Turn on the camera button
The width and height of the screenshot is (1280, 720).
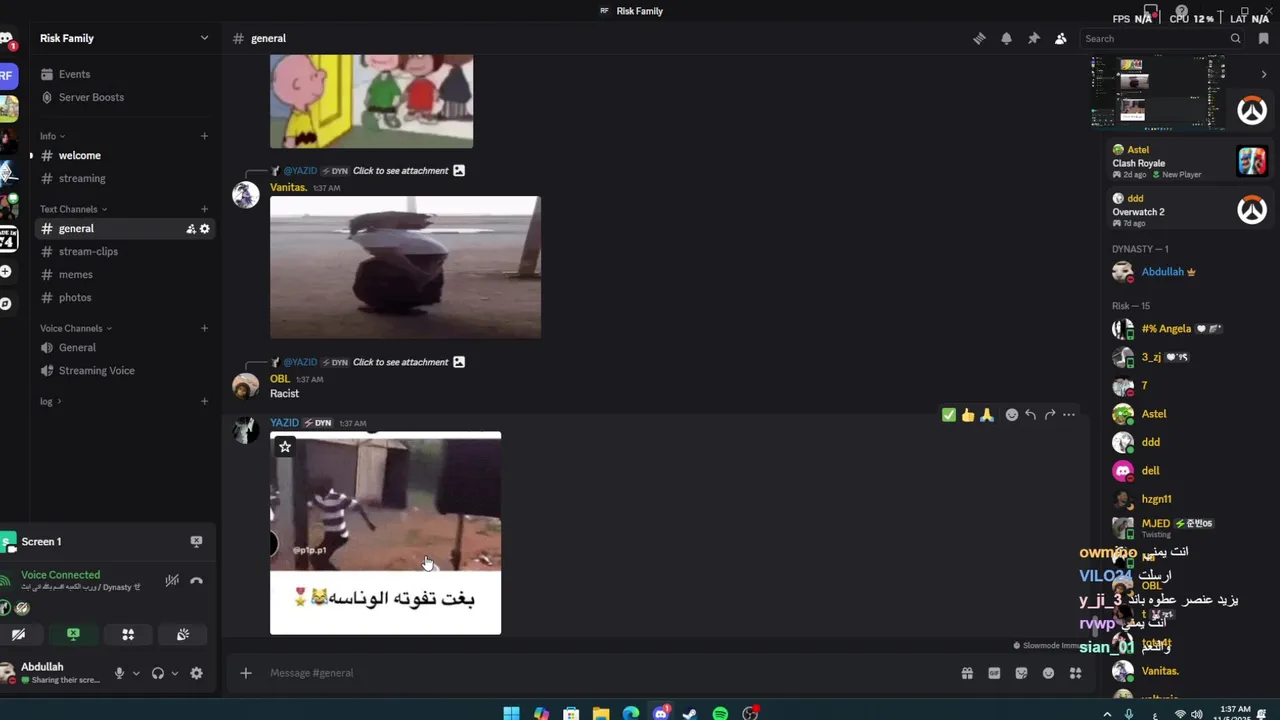(x=18, y=634)
